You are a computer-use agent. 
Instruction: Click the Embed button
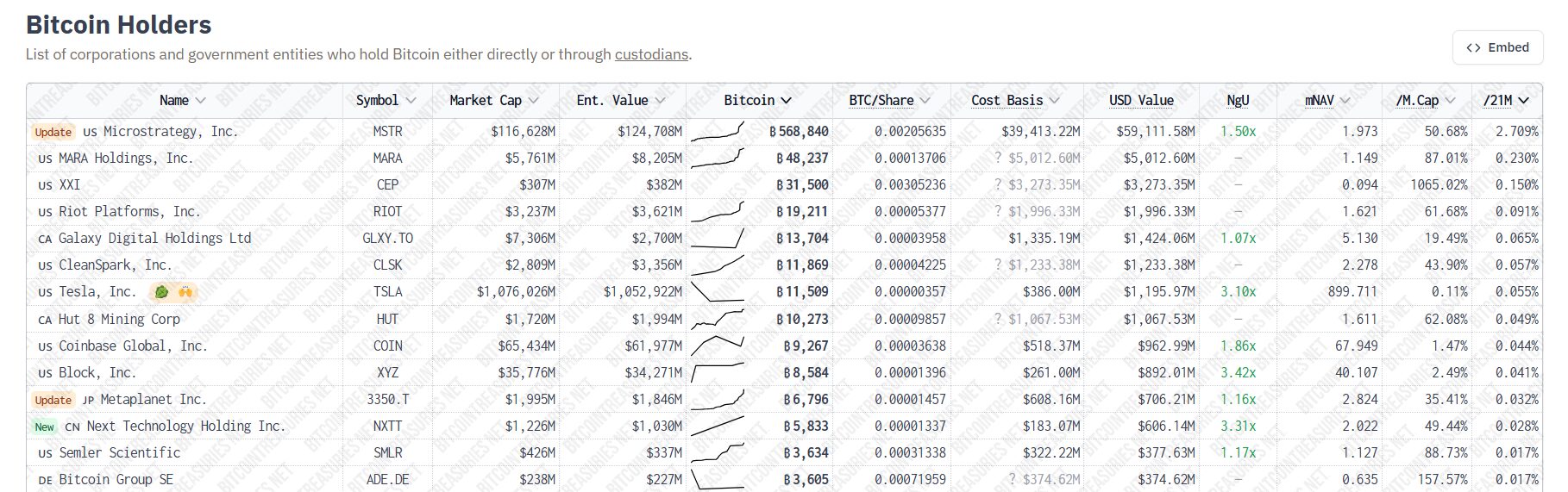point(1497,47)
